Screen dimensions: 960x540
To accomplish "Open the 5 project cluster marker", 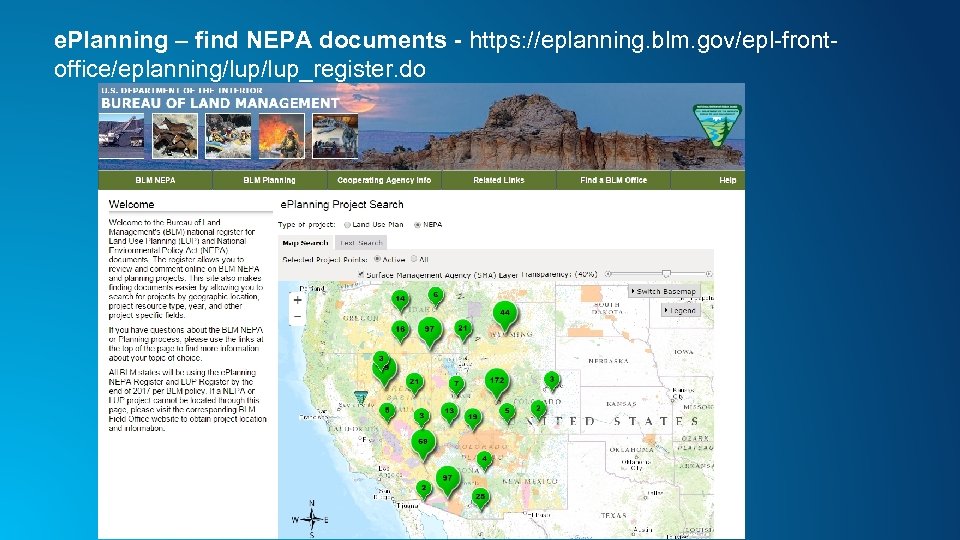I will click(507, 414).
